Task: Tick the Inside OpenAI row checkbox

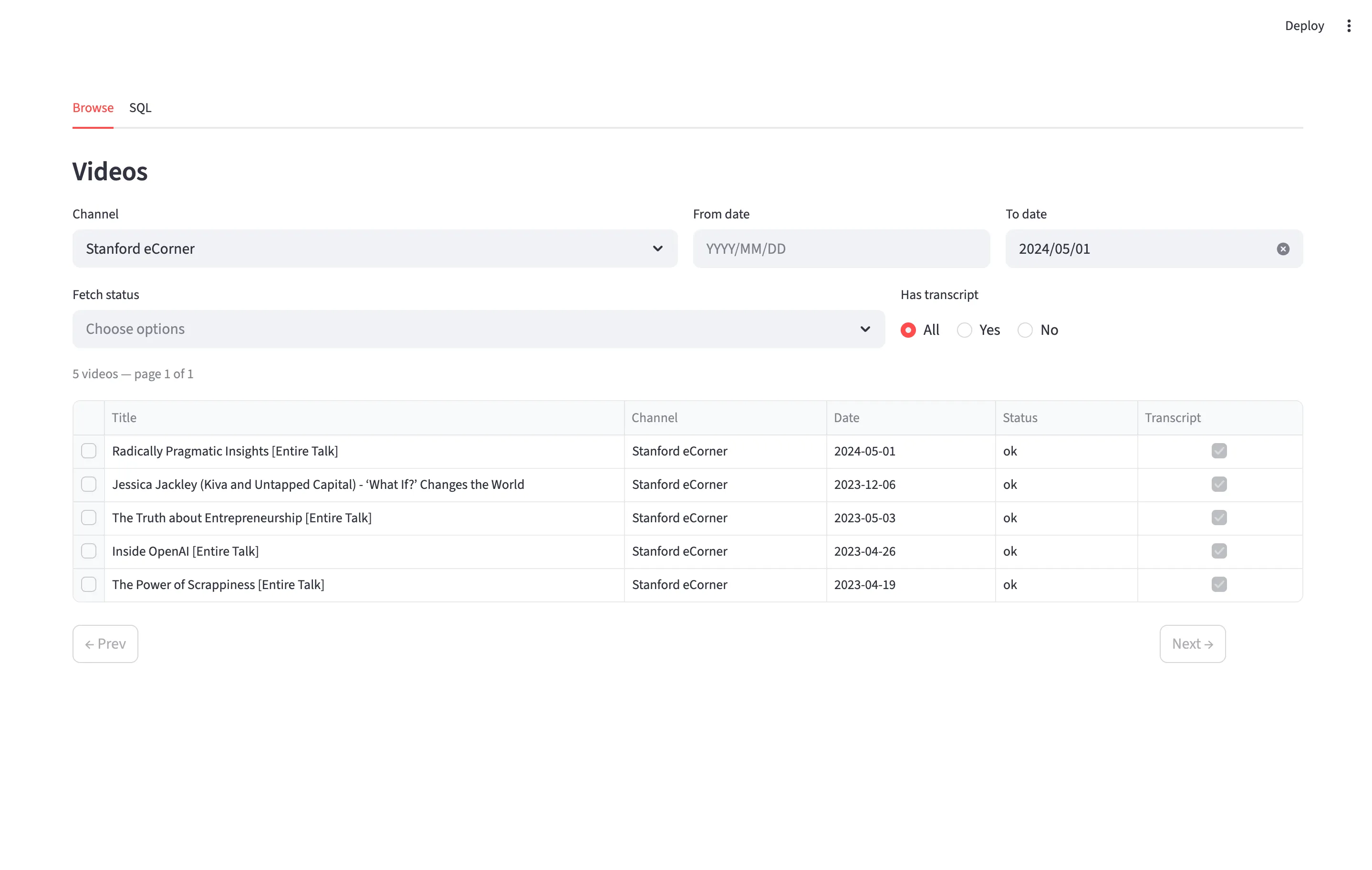Action: 89,551
